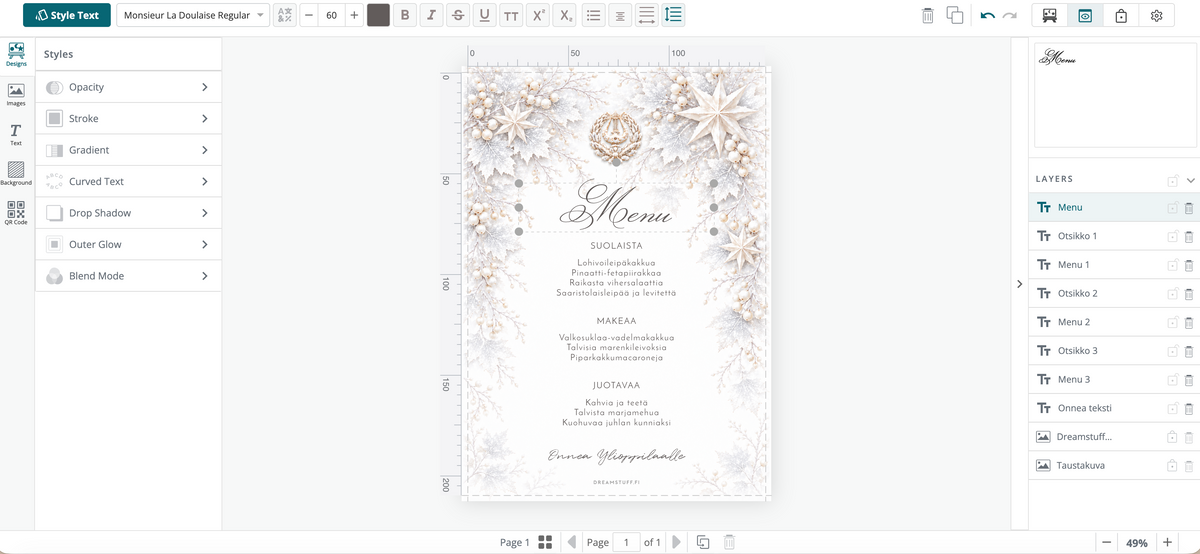Expand the Opacity style option

(x=128, y=87)
